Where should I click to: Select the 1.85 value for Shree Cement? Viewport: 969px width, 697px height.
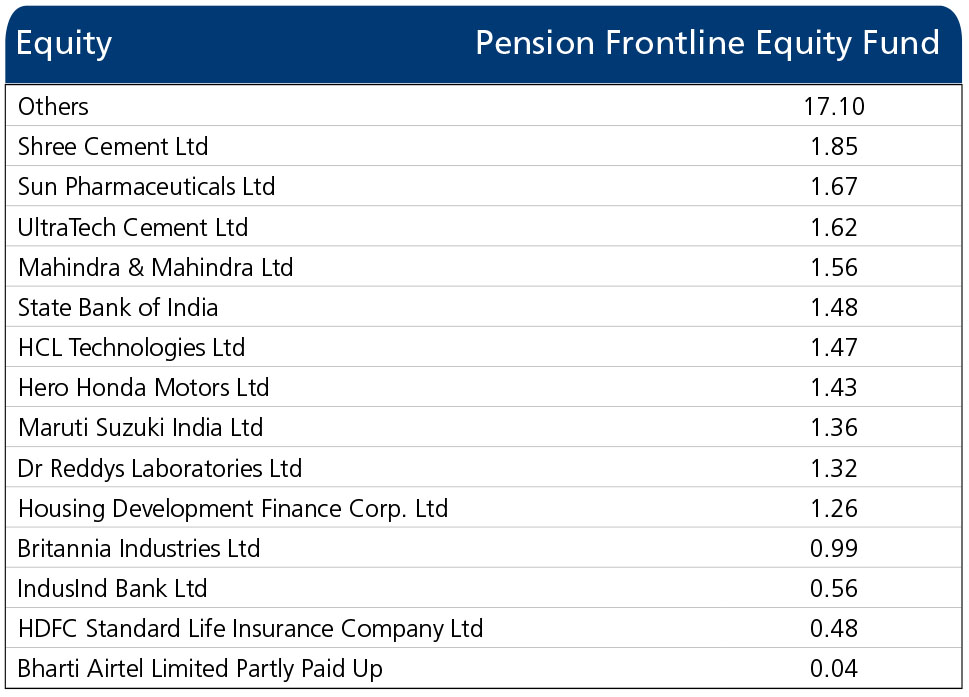coord(834,146)
